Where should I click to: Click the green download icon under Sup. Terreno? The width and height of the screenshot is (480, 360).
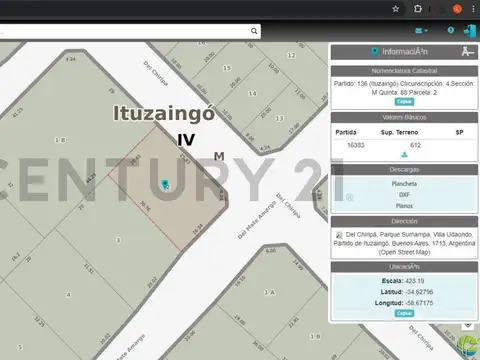tap(404, 154)
